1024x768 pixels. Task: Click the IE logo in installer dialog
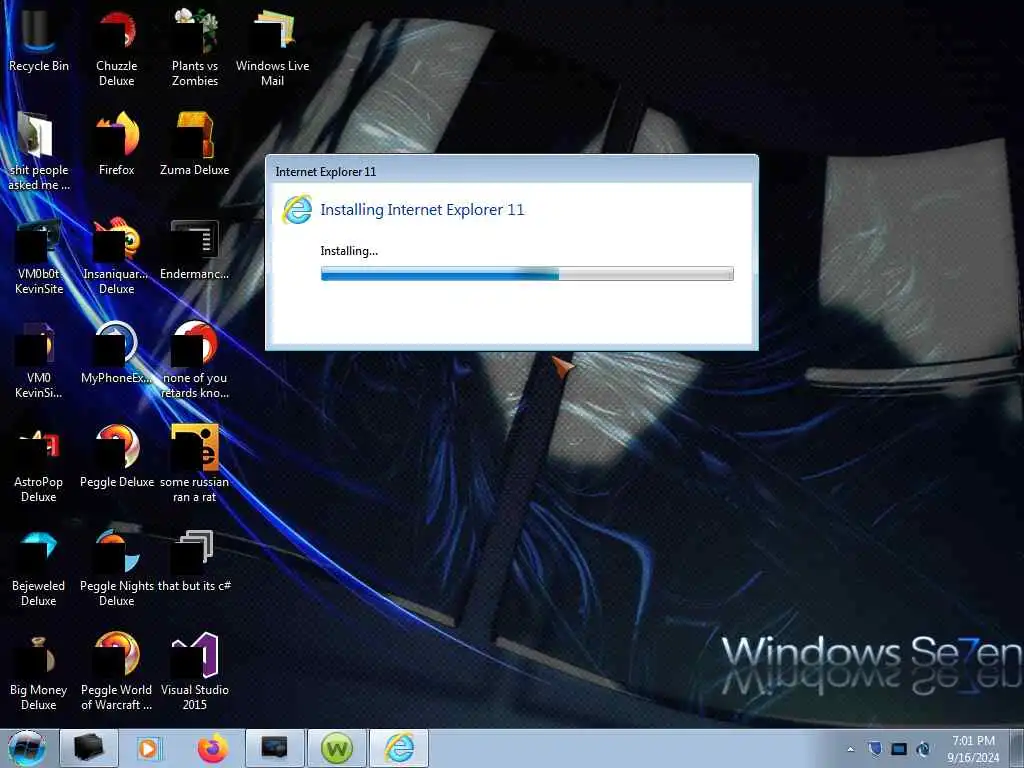[x=297, y=210]
